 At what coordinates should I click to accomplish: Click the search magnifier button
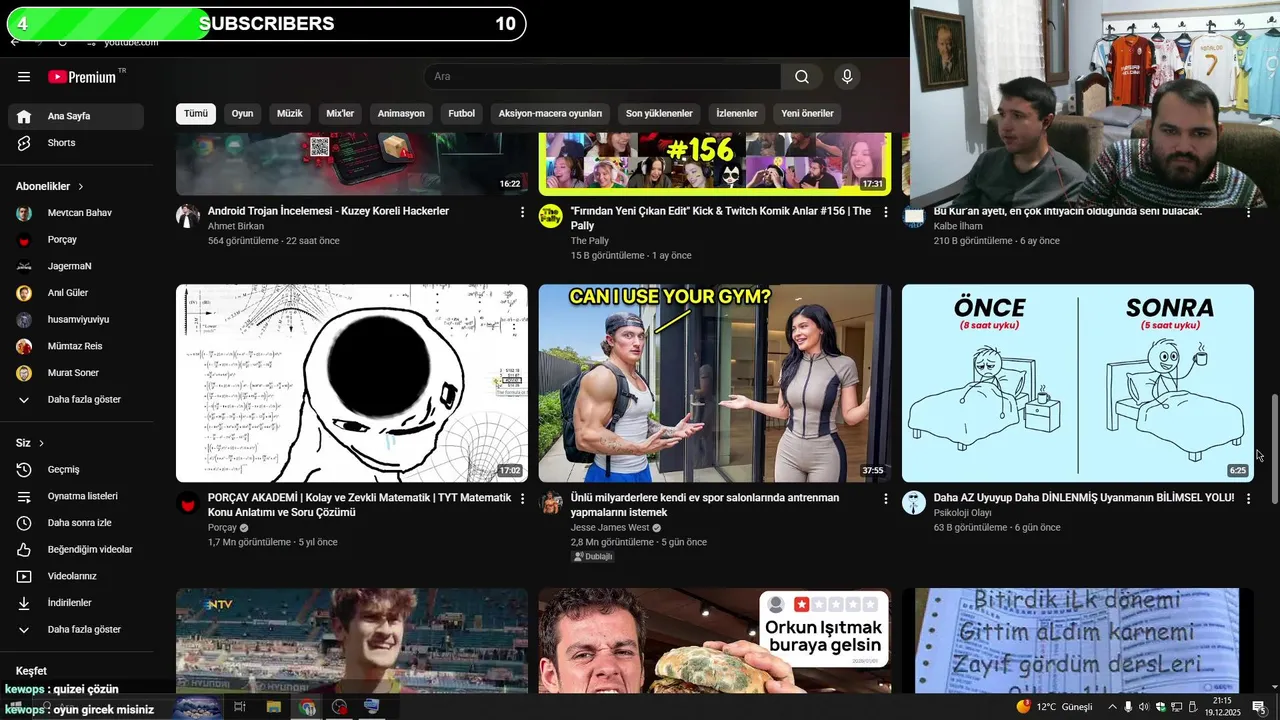pos(802,77)
